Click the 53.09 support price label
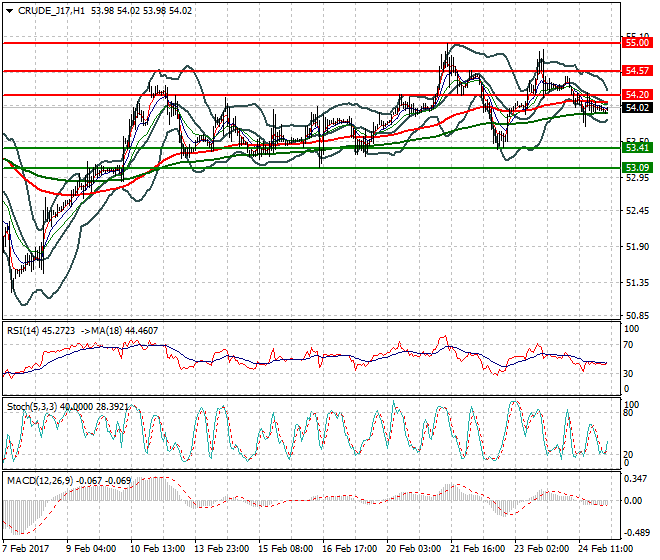The width and height of the screenshot is (660, 560). tap(637, 168)
